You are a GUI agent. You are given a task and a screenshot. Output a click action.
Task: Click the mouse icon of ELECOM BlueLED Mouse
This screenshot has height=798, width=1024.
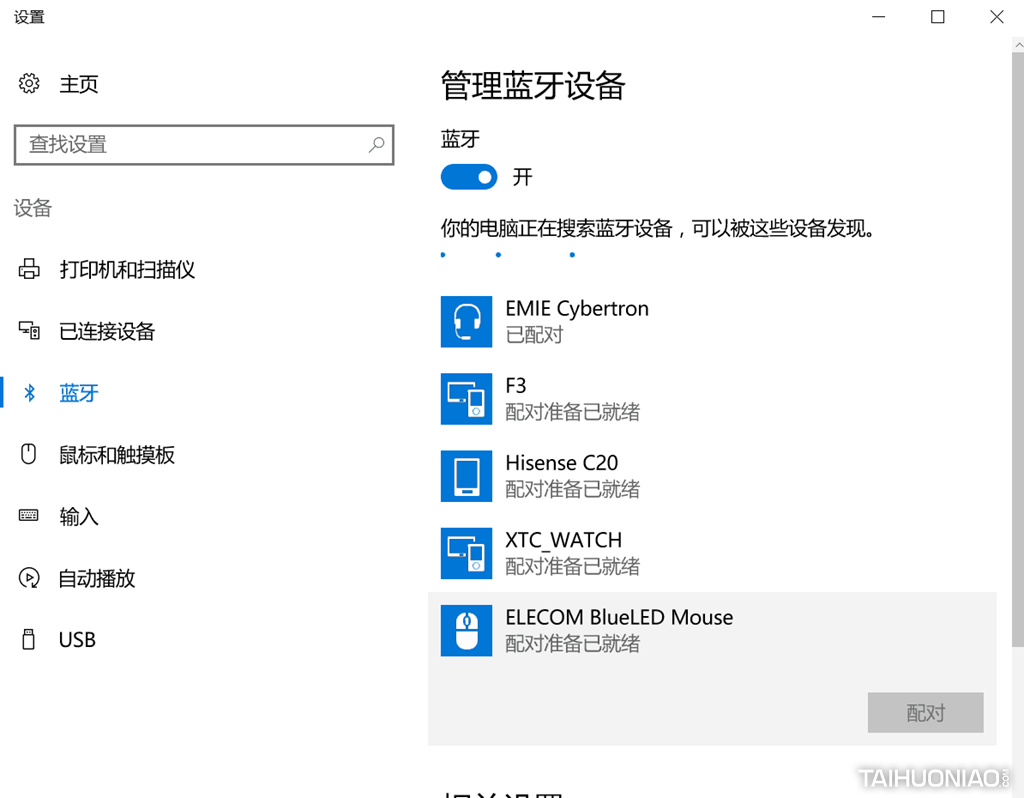click(x=466, y=630)
